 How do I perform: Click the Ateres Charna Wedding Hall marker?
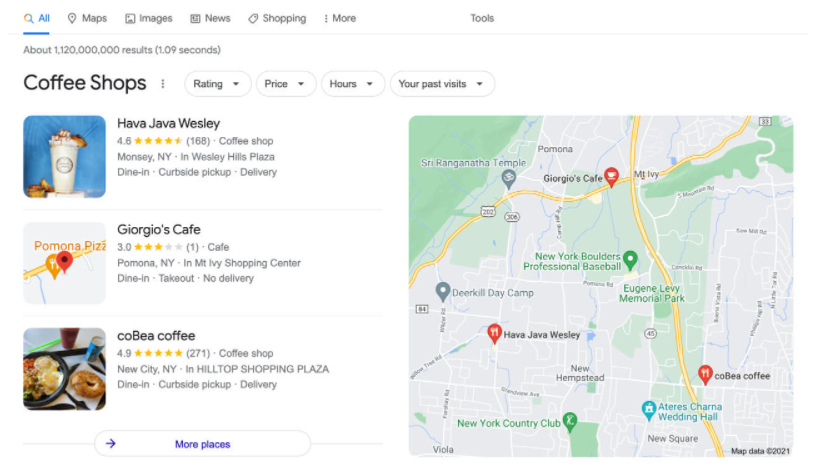click(x=649, y=408)
